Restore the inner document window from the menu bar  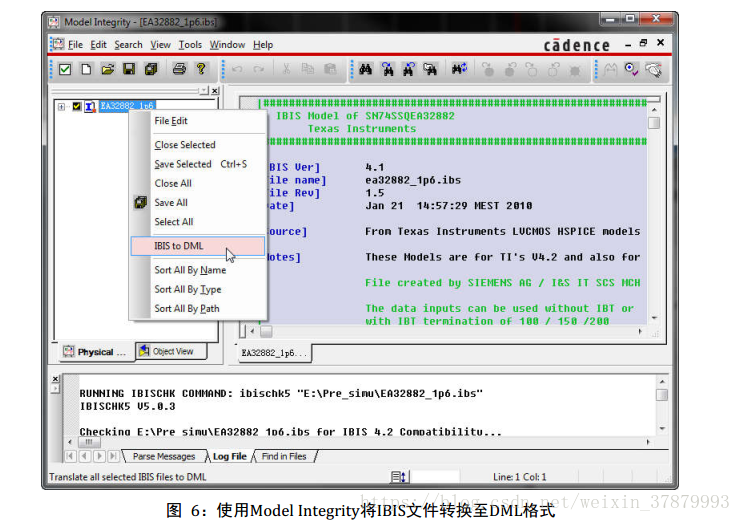[643, 43]
